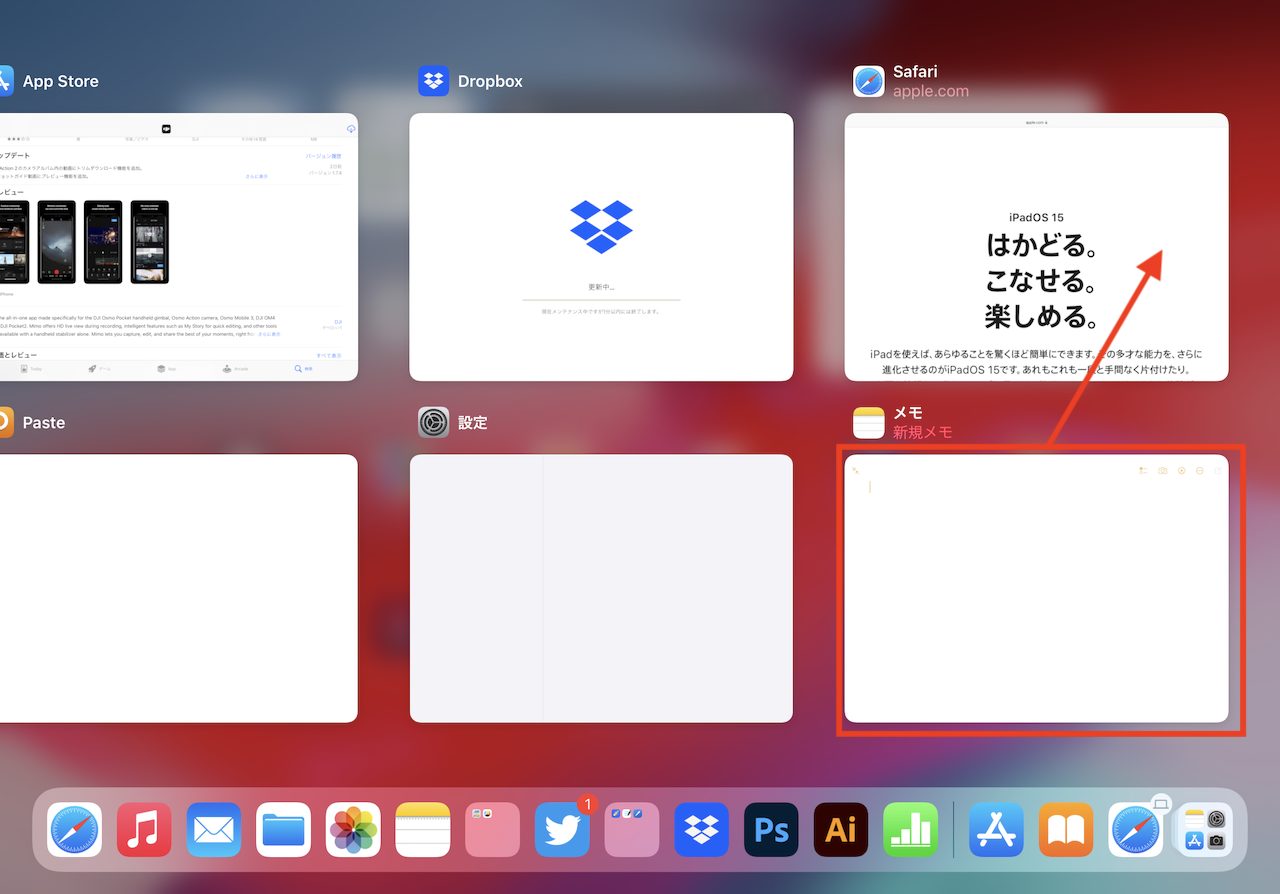
Task: Tap the Dropbox icon above its card
Action: click(433, 81)
